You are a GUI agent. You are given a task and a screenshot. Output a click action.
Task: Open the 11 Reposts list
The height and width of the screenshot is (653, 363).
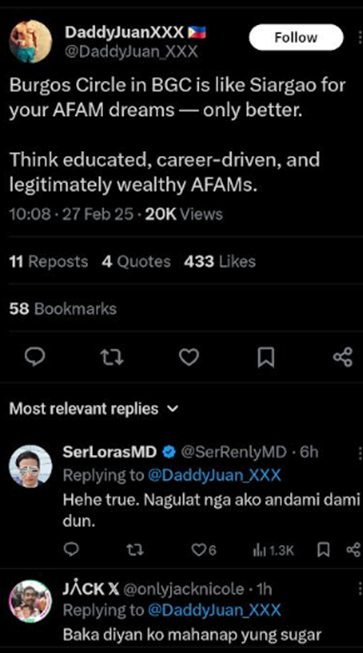(48, 262)
